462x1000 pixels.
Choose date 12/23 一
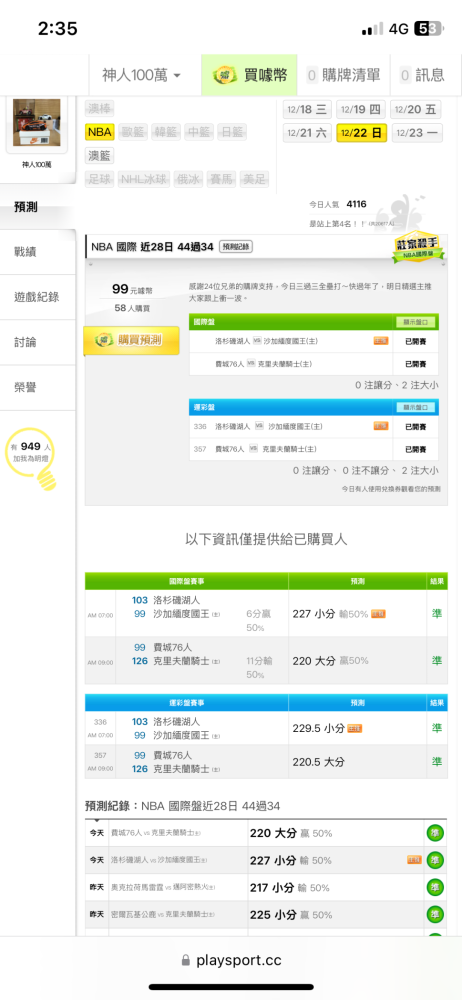(x=415, y=133)
